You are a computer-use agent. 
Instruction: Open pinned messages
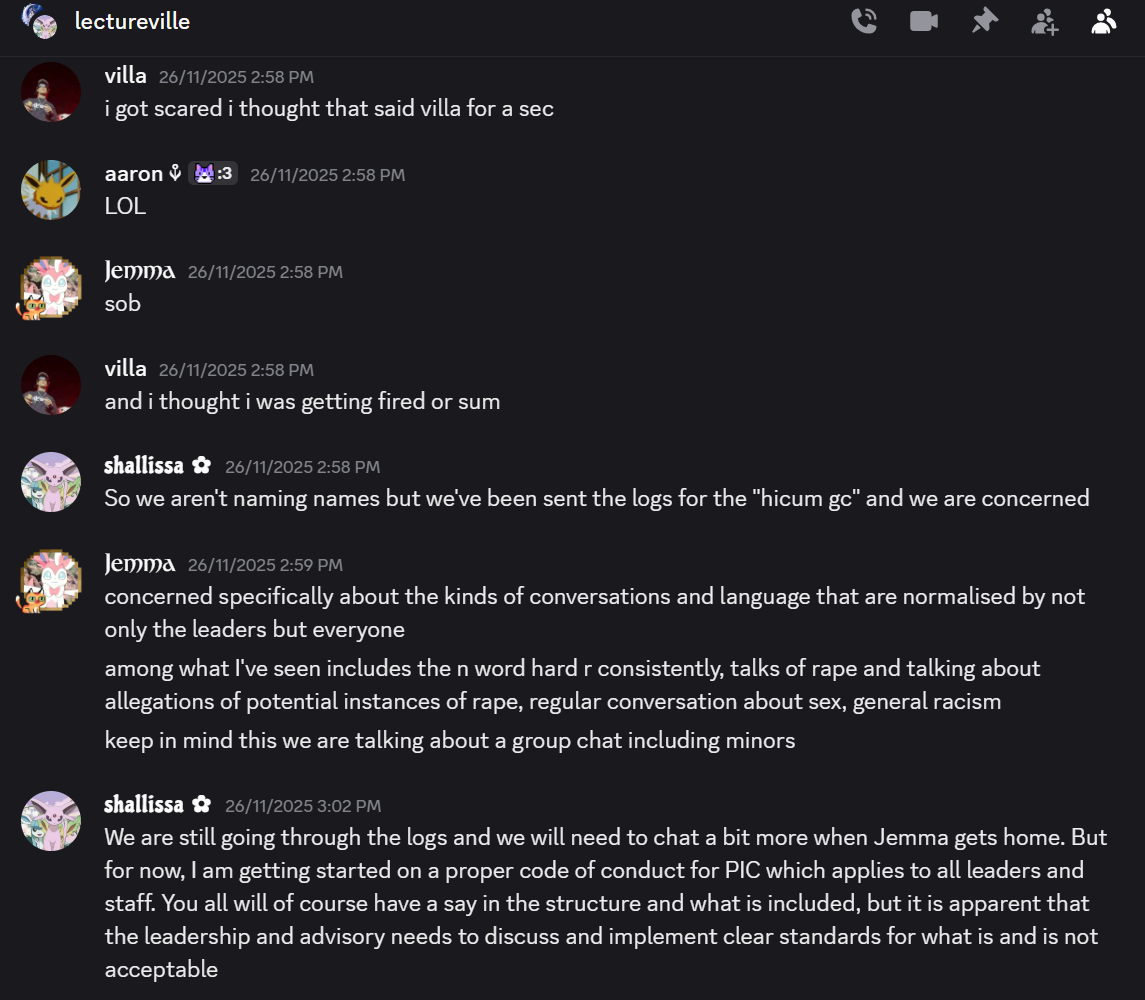(985, 21)
